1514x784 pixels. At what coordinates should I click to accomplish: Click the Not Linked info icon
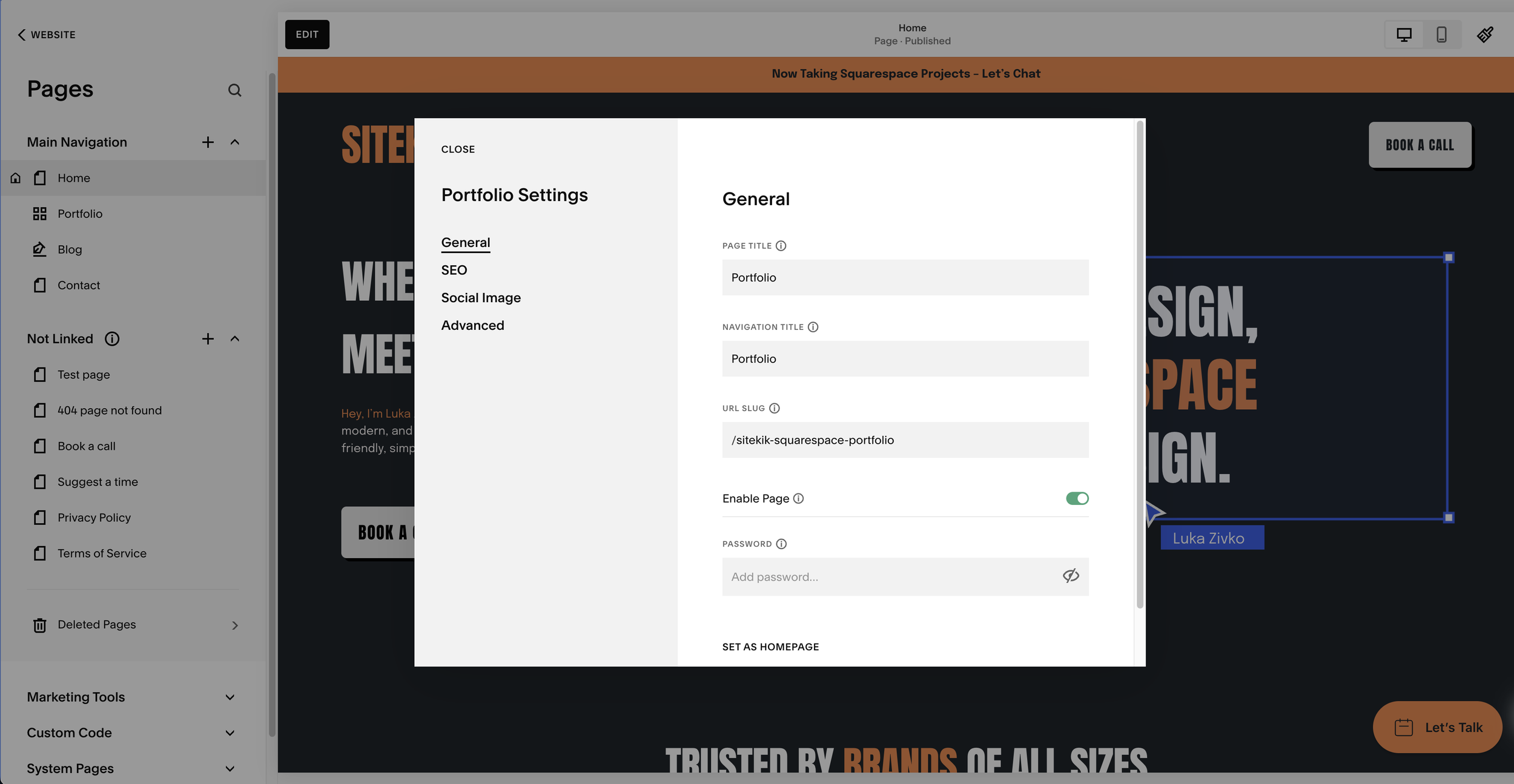(112, 339)
